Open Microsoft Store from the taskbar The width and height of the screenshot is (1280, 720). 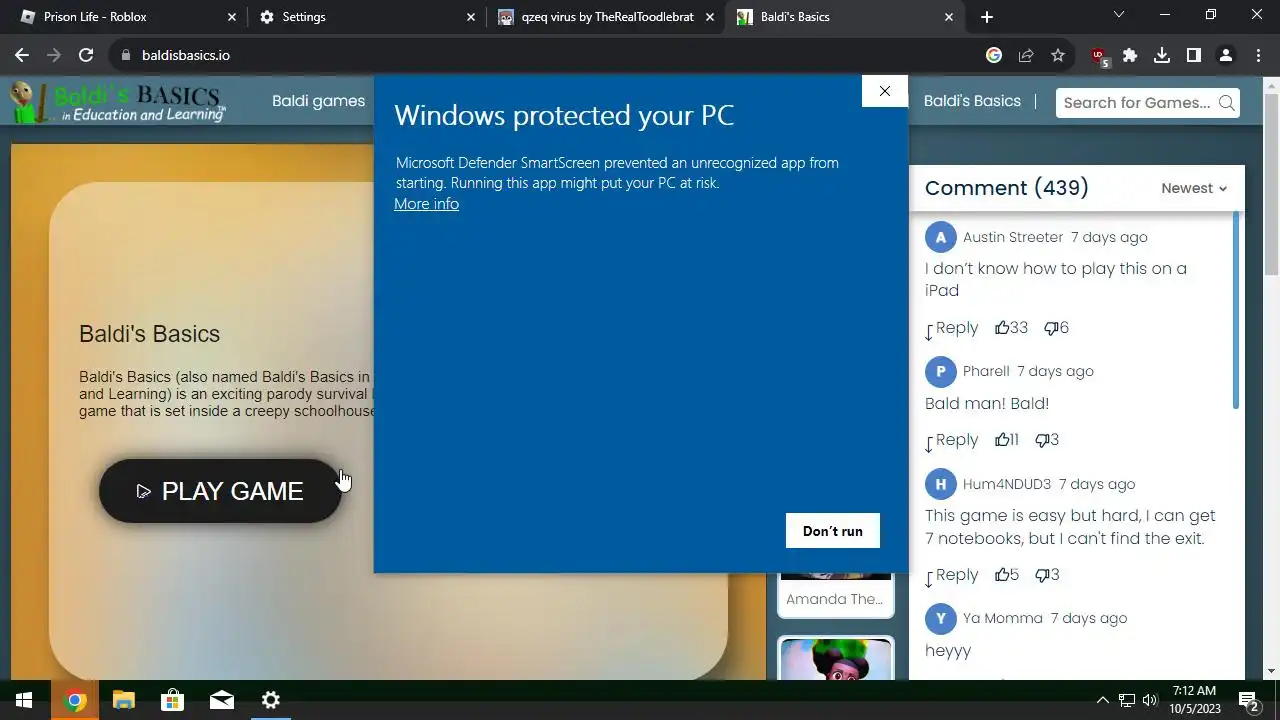point(172,700)
